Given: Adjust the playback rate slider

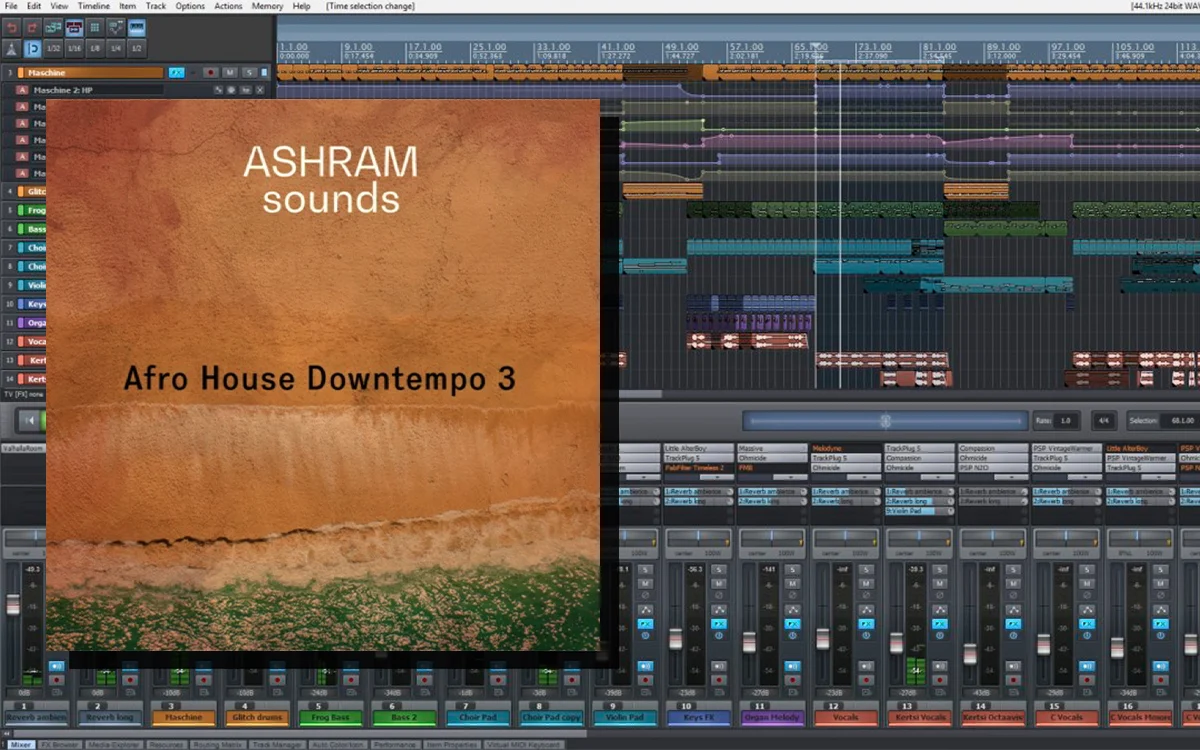Looking at the screenshot, I should point(885,421).
